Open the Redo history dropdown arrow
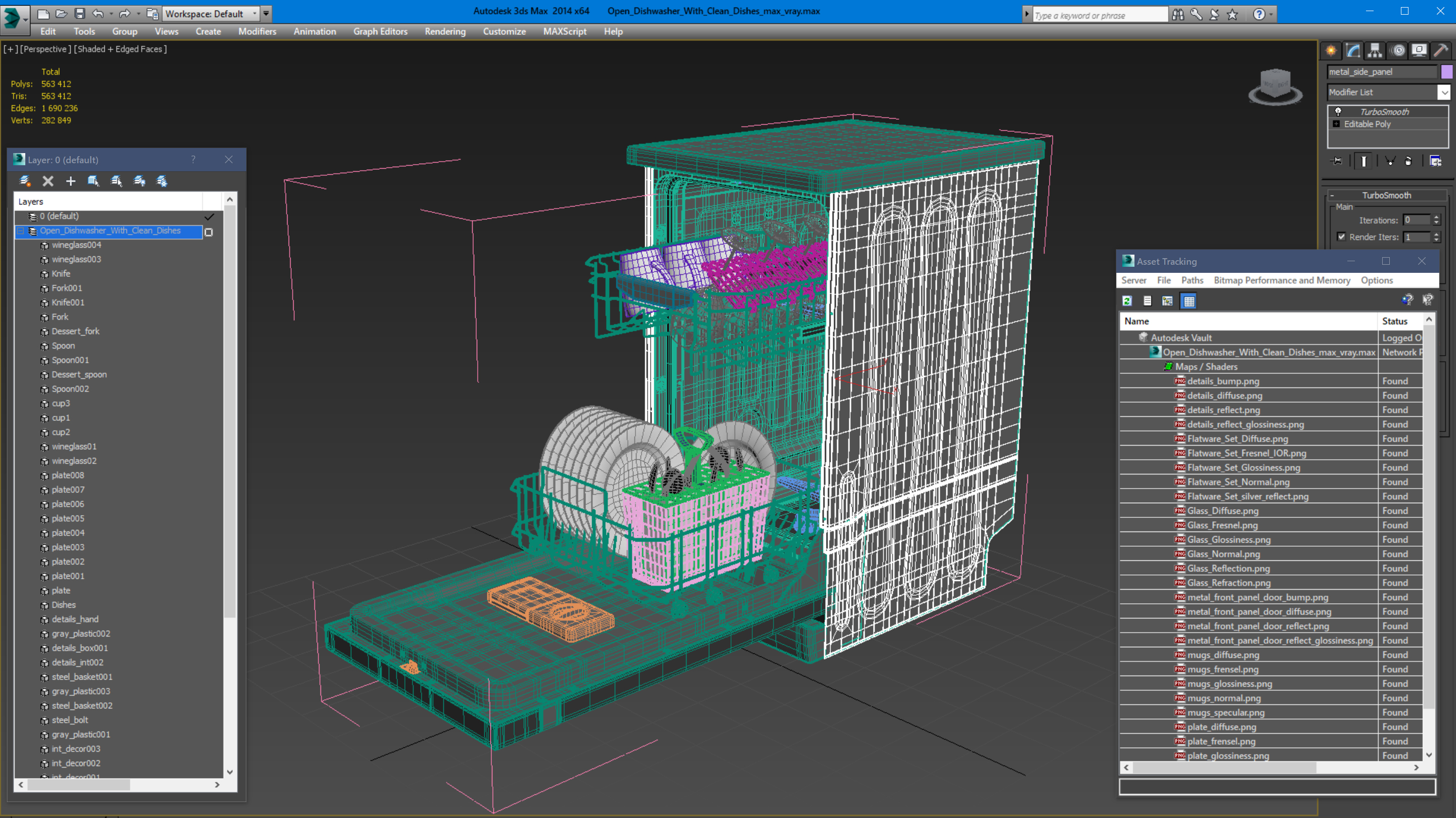This screenshot has height=818, width=1456. point(139,14)
